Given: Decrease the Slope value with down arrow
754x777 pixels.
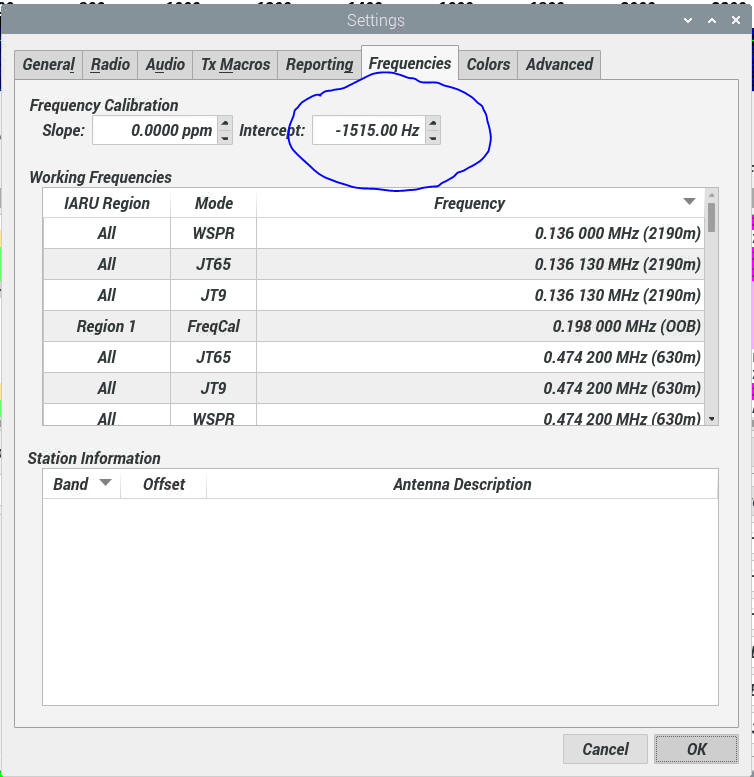Looking at the screenshot, I should 225,137.
